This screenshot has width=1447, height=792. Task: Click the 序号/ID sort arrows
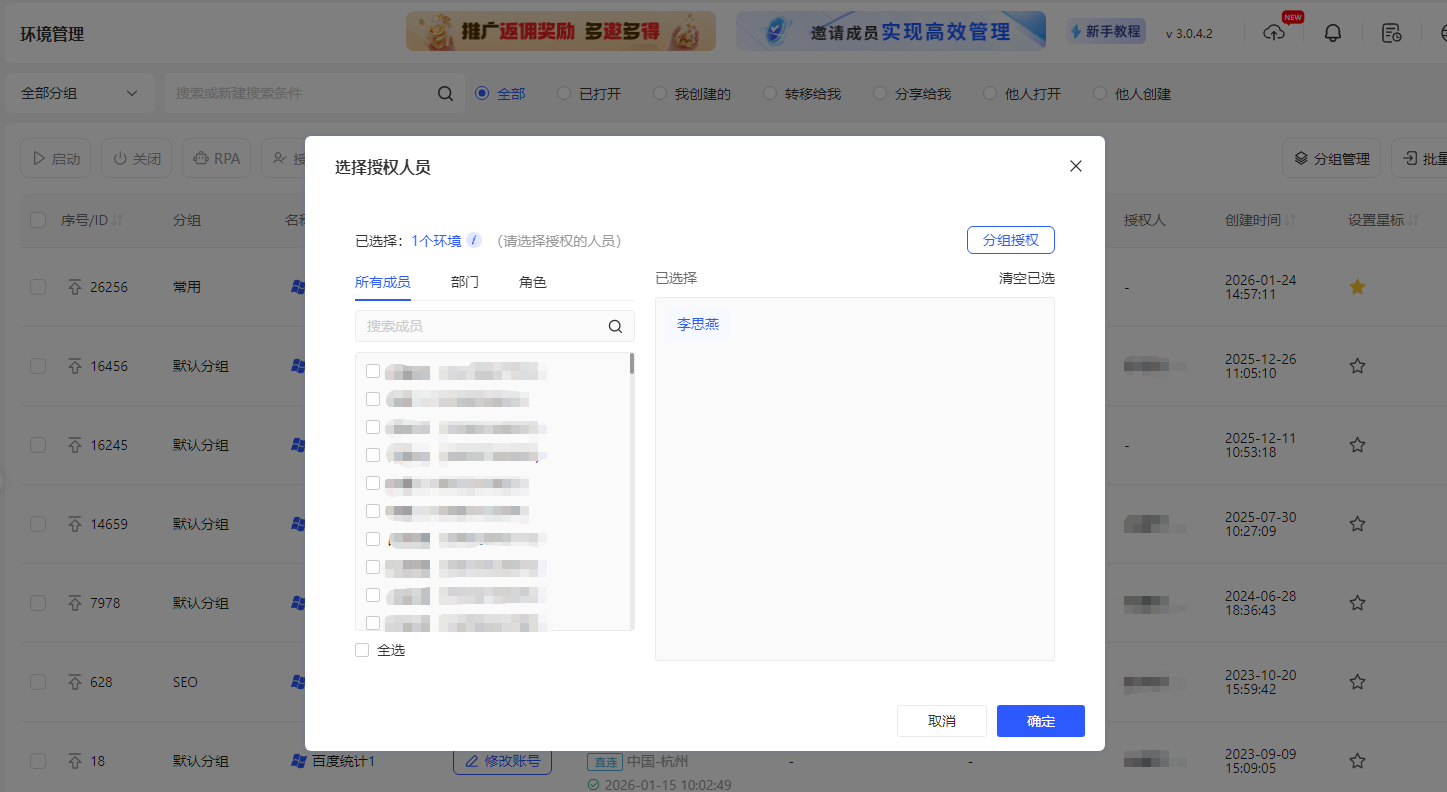click(117, 219)
